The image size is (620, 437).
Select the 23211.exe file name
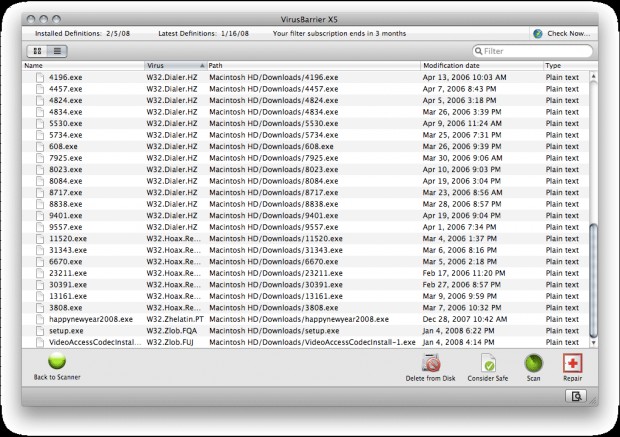click(68, 273)
